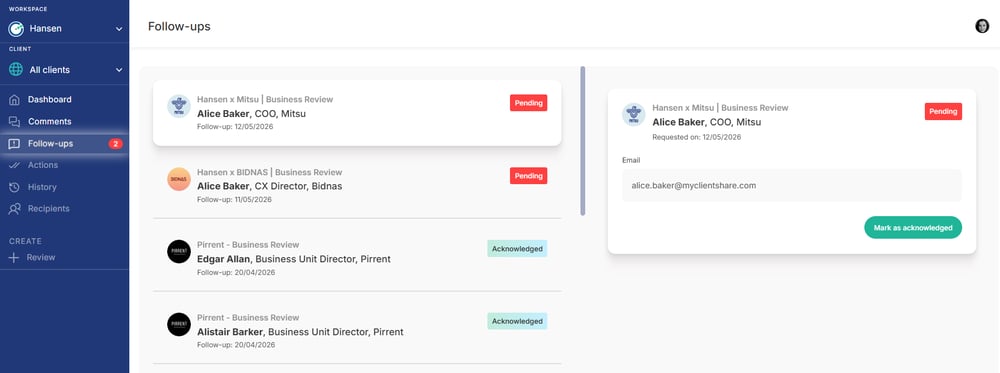The image size is (1000, 373).
Task: Open the Comments menu item
Action: pyautogui.click(x=64, y=121)
